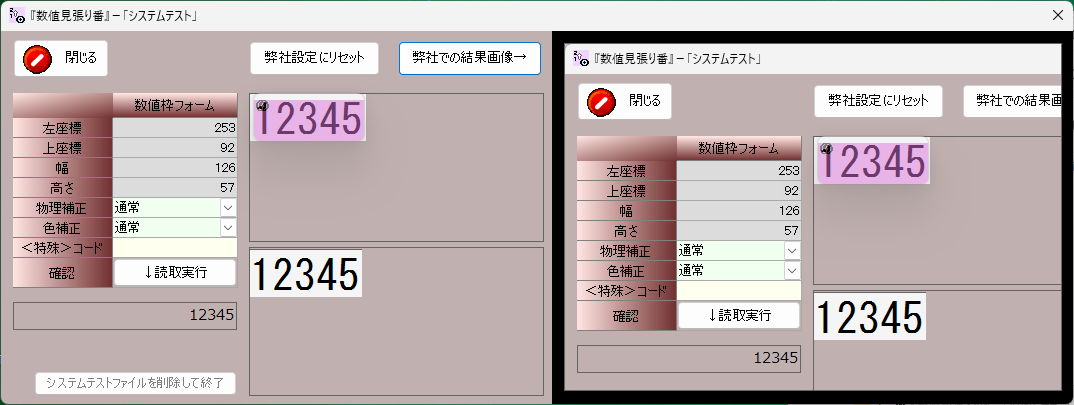1074x405 pixels.
Task: Click システムテストファイルを削除して終了
Action: point(136,383)
